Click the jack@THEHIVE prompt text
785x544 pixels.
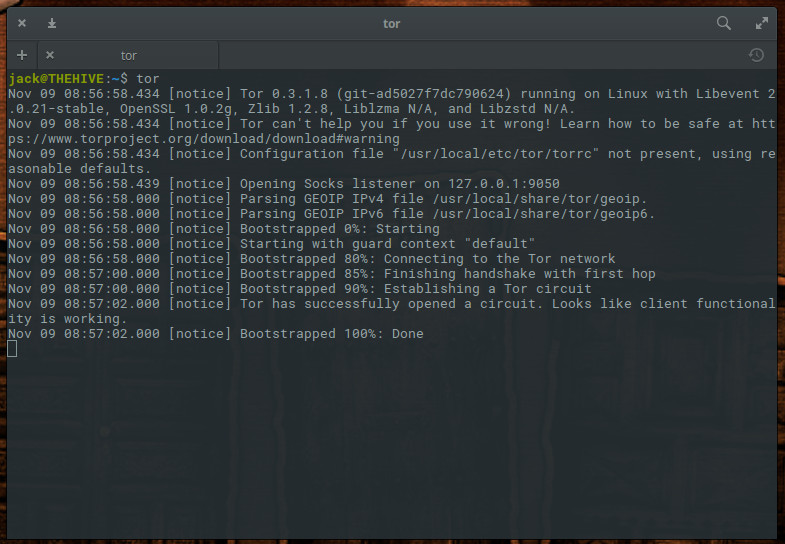[x=56, y=79]
